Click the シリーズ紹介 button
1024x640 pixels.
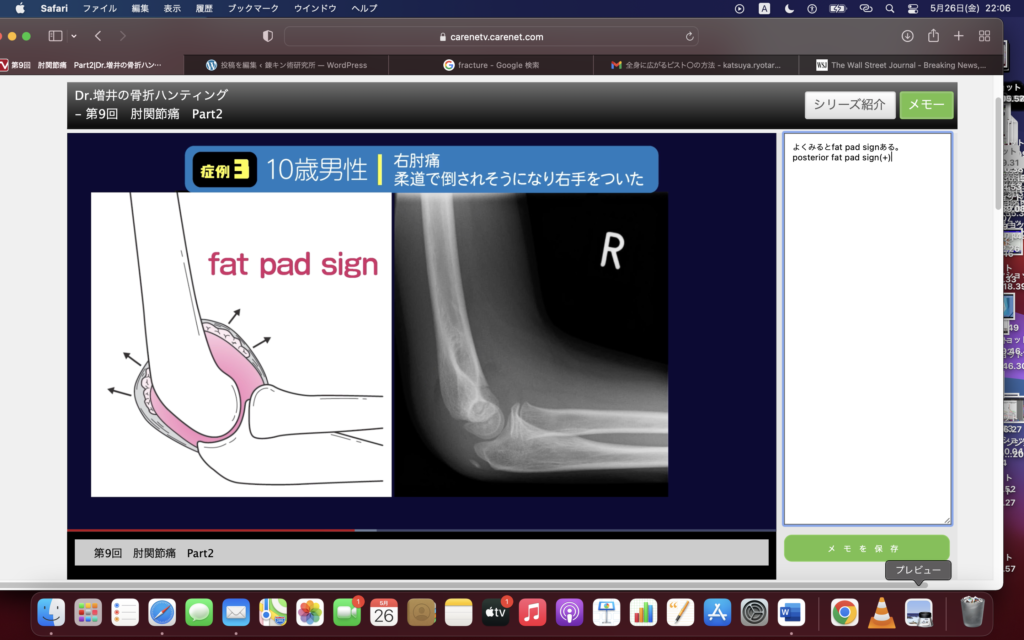tap(848, 106)
